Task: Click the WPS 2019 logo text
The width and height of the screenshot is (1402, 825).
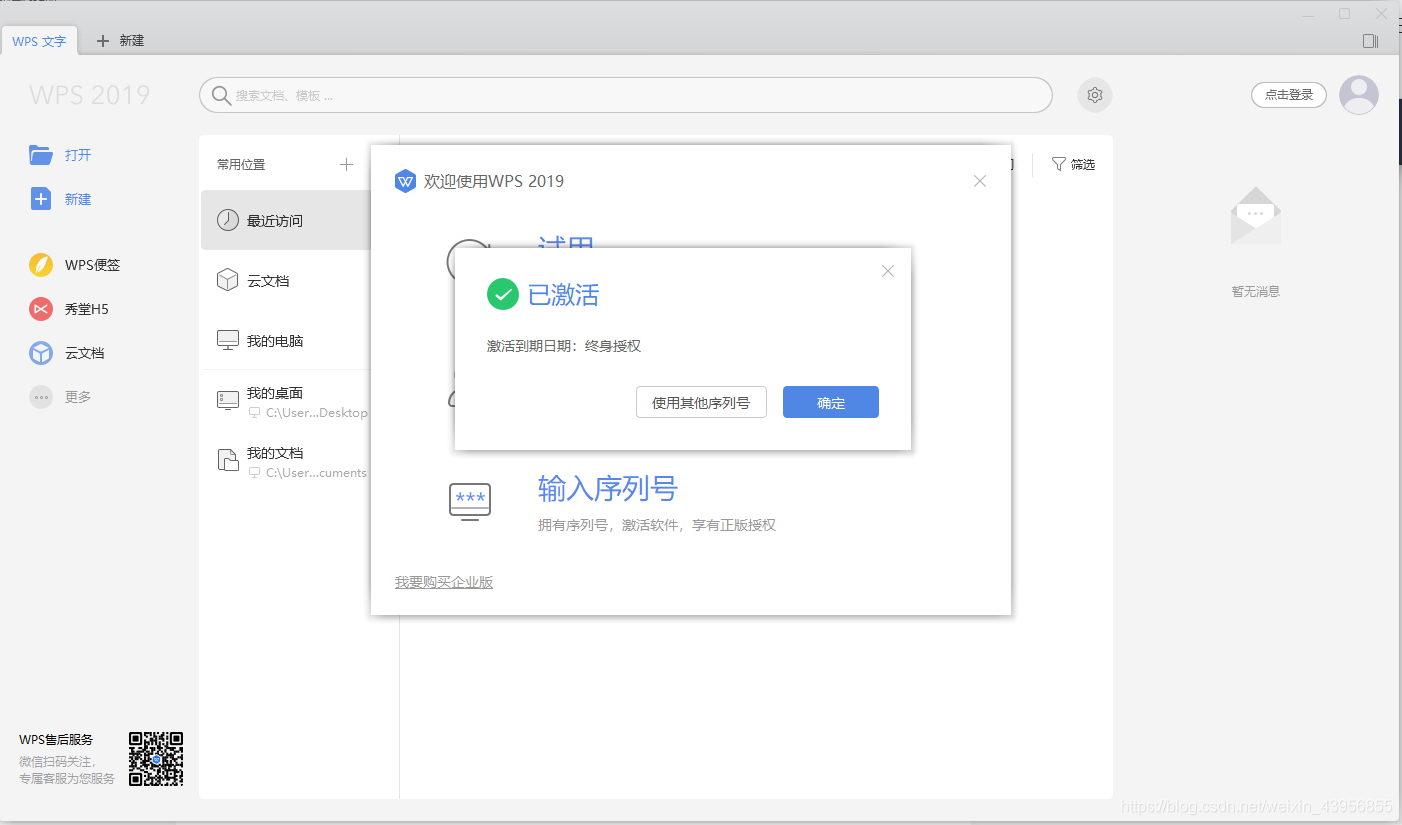Action: click(x=90, y=95)
